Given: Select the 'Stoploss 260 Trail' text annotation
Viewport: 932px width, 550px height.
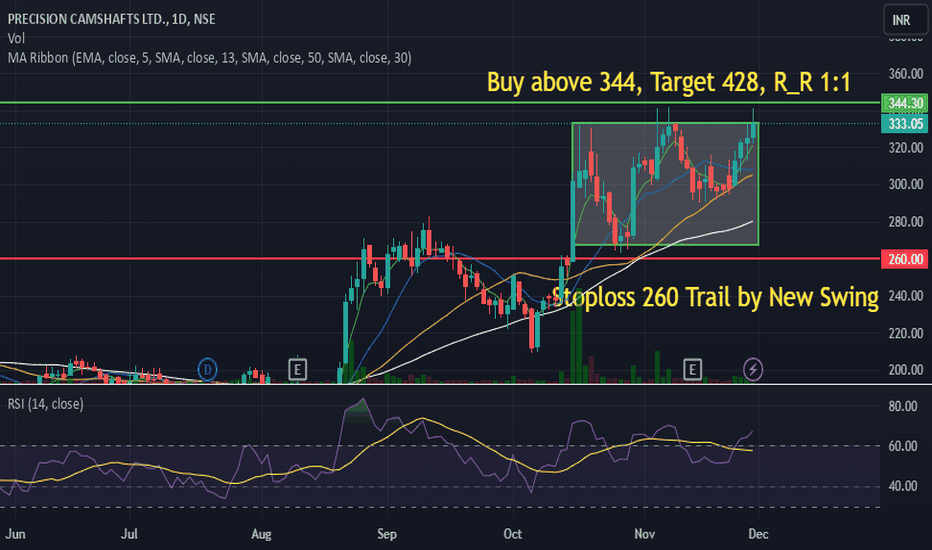Looking at the screenshot, I should 715,297.
